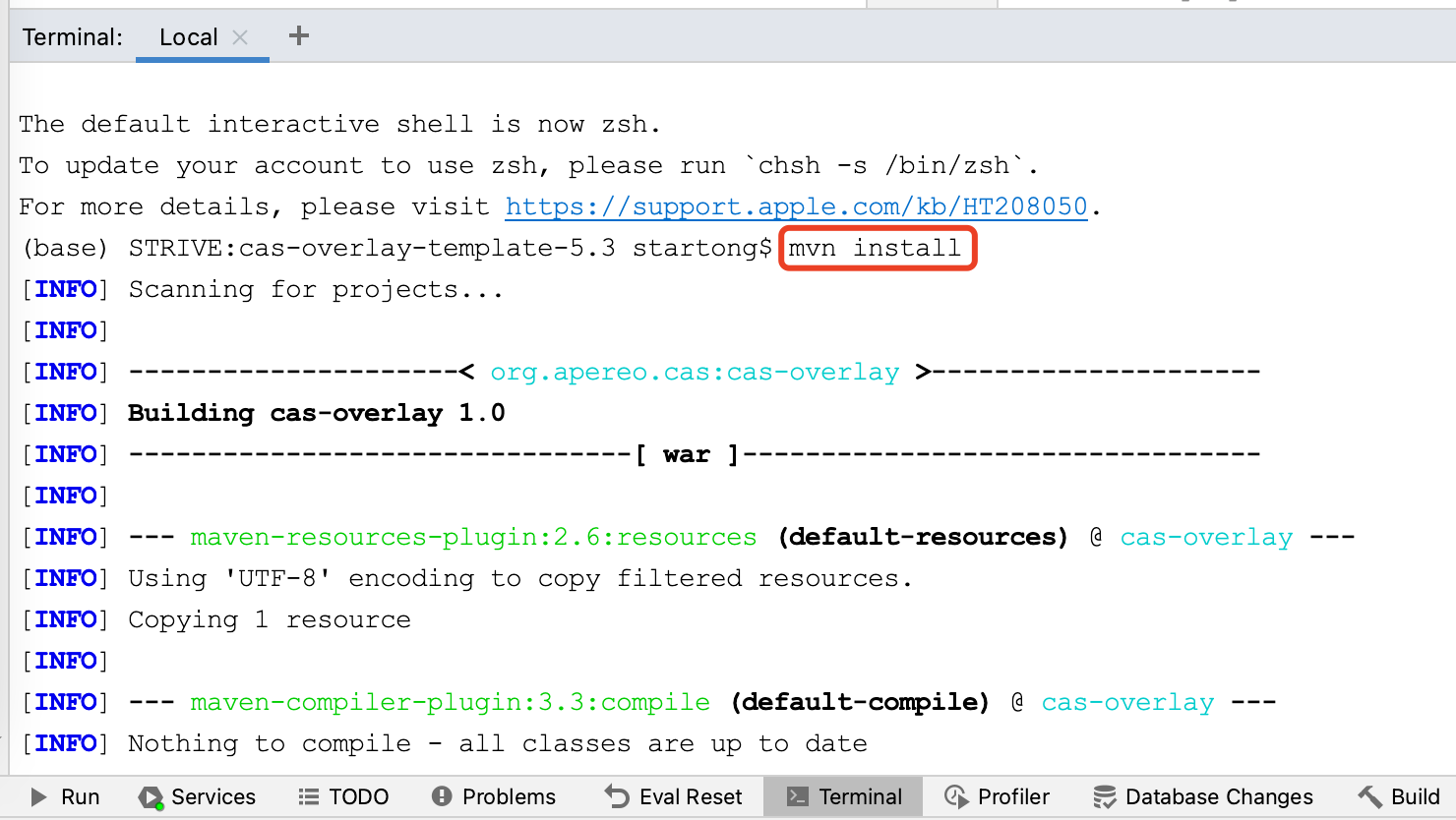Screen dimensions: 1456x820
Task: Click the Terminal prompt icon
Action: pos(798,796)
